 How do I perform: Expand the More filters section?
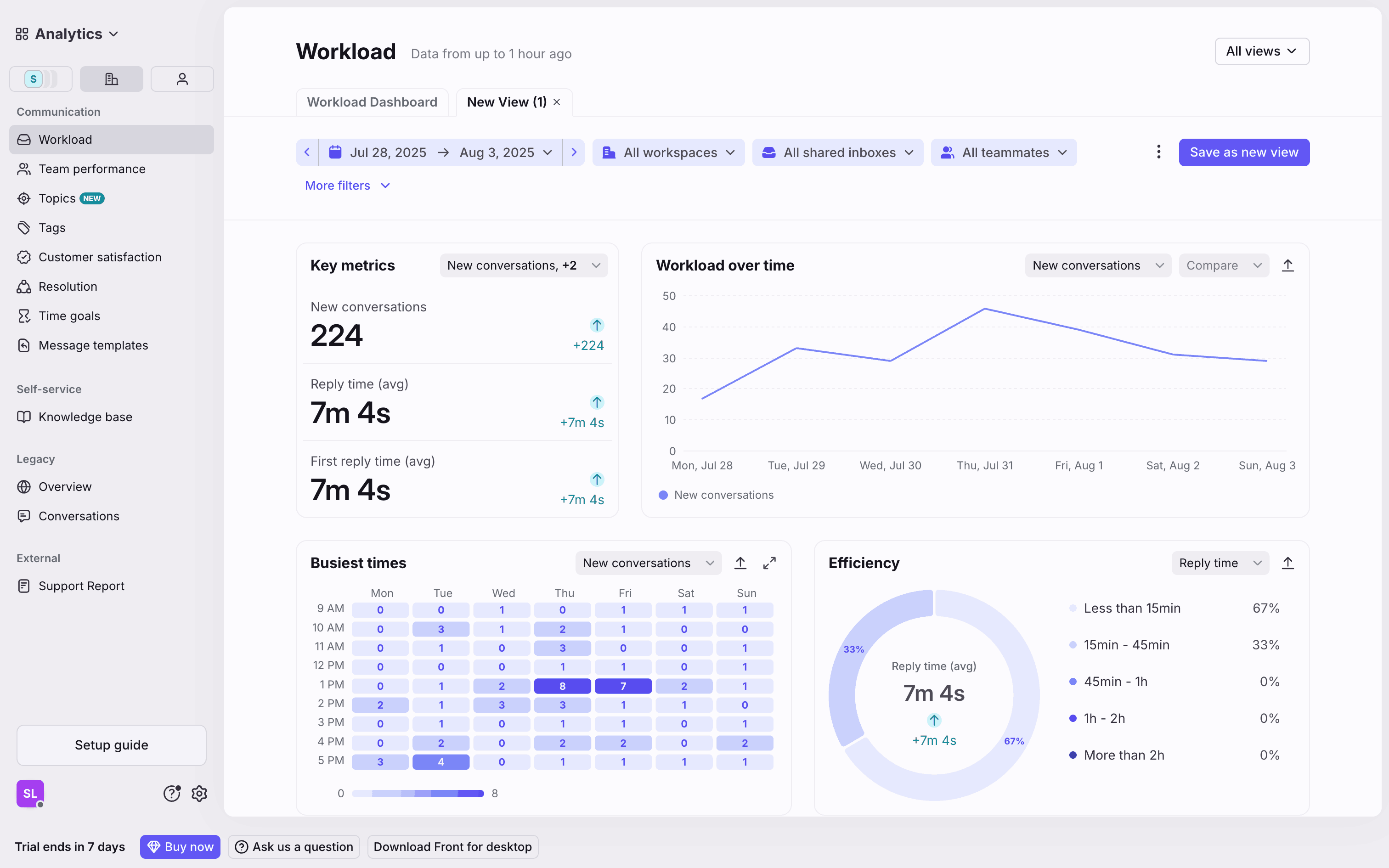[x=347, y=186]
